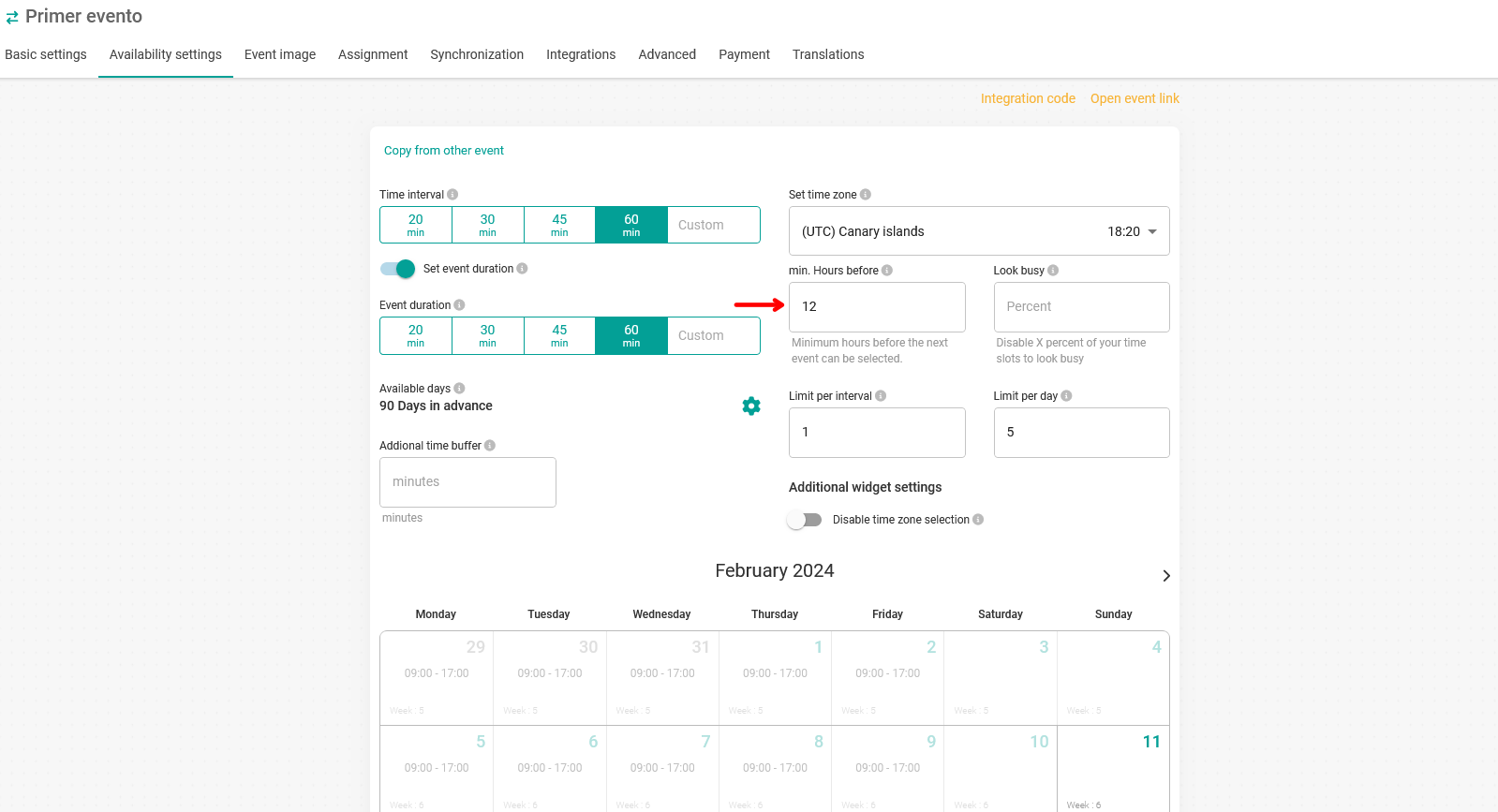Image resolution: width=1498 pixels, height=812 pixels.
Task: Click the Look busy Percent field
Action: 1081,307
